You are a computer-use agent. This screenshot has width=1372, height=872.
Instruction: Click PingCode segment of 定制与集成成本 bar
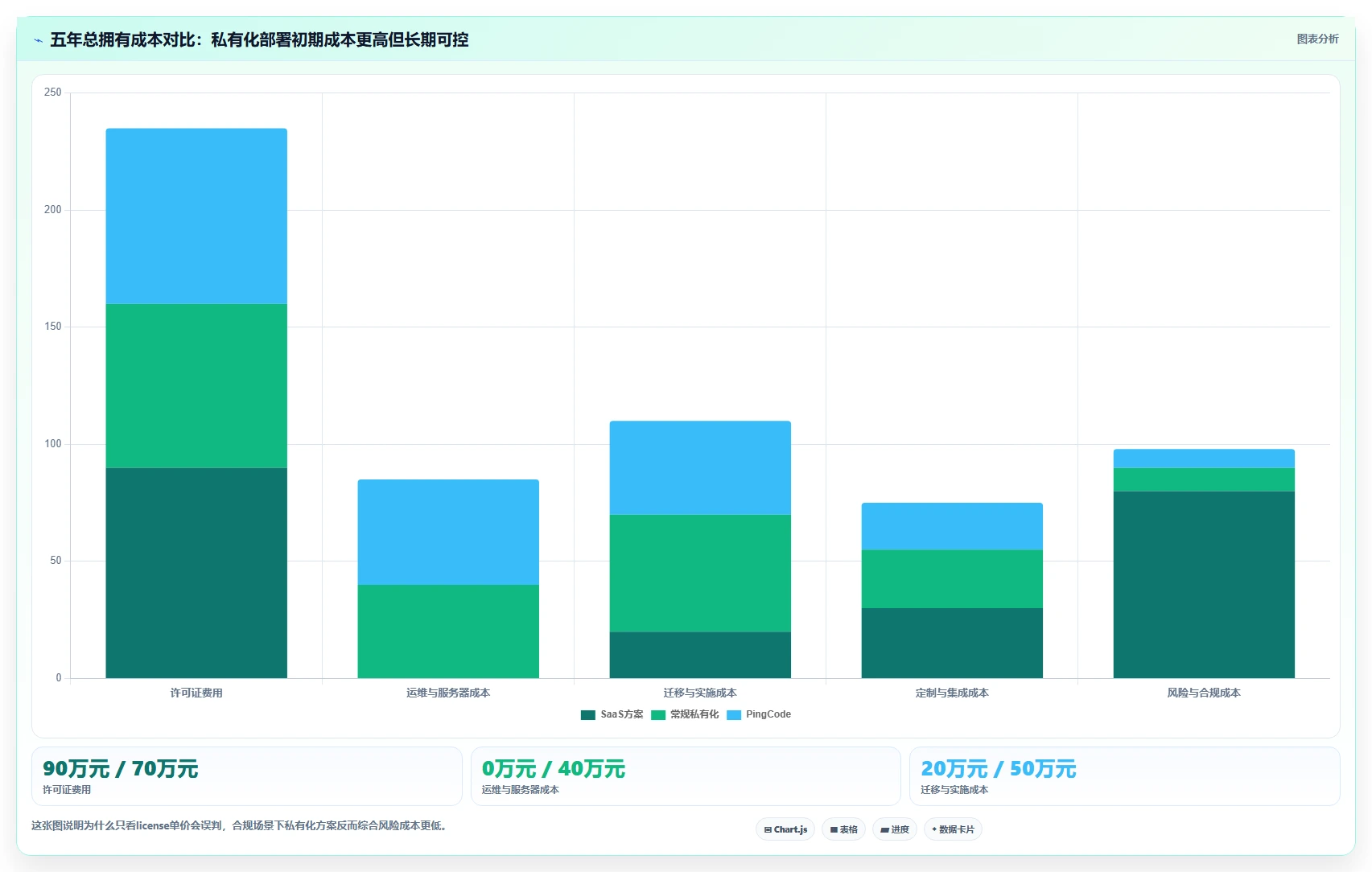(x=952, y=527)
